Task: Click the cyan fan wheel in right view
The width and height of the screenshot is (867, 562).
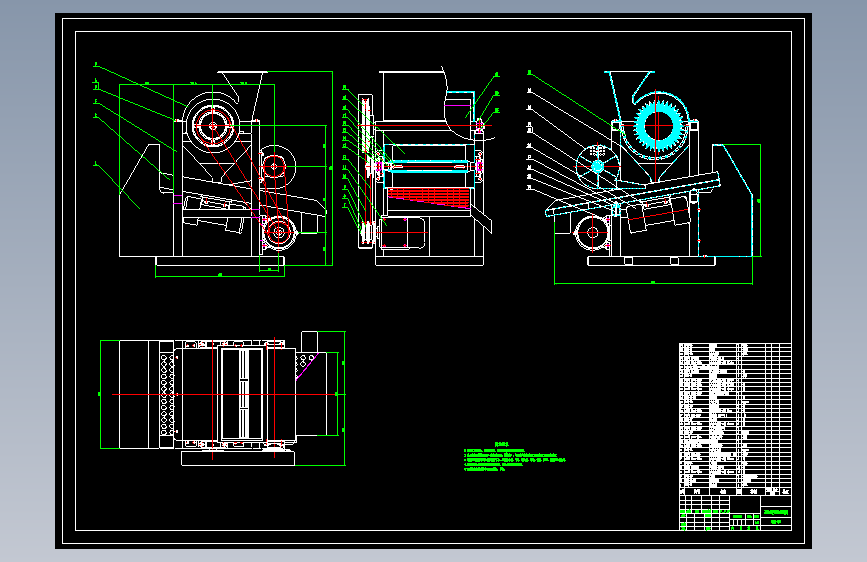Action: coord(598,166)
